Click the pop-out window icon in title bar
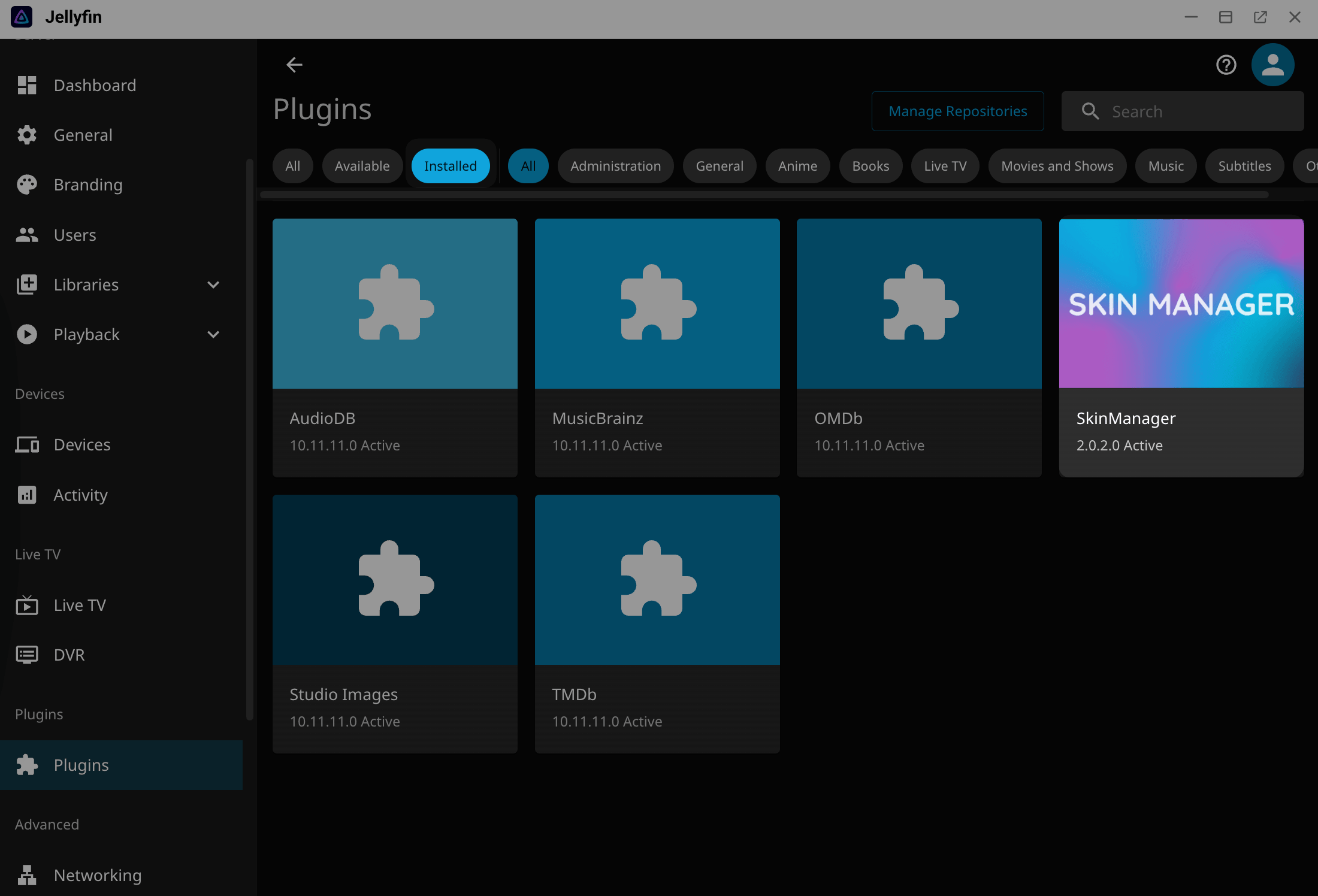This screenshot has height=896, width=1318. [1260, 17]
